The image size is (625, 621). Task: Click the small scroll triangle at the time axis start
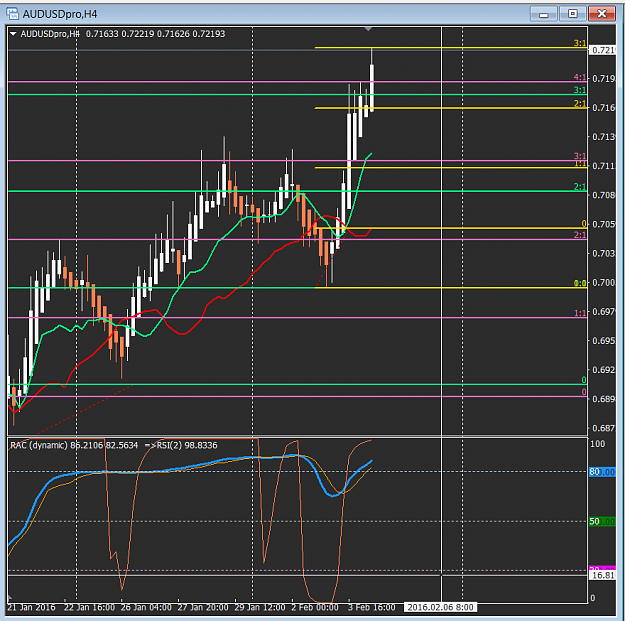tap(10, 597)
